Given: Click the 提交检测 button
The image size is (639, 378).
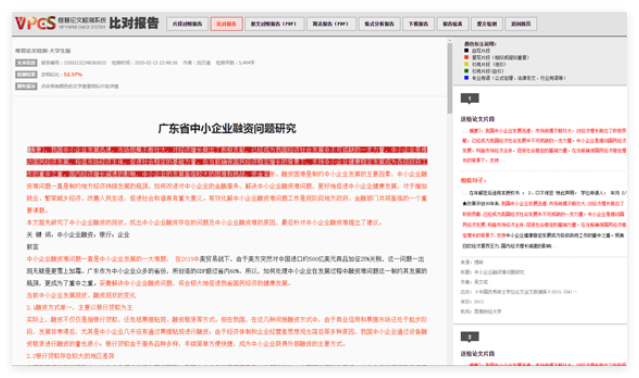Looking at the screenshot, I should point(487,24).
